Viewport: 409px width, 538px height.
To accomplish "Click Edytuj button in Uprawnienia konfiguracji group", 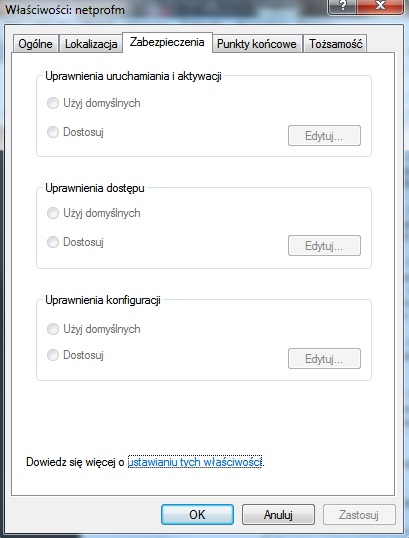I will [x=324, y=359].
